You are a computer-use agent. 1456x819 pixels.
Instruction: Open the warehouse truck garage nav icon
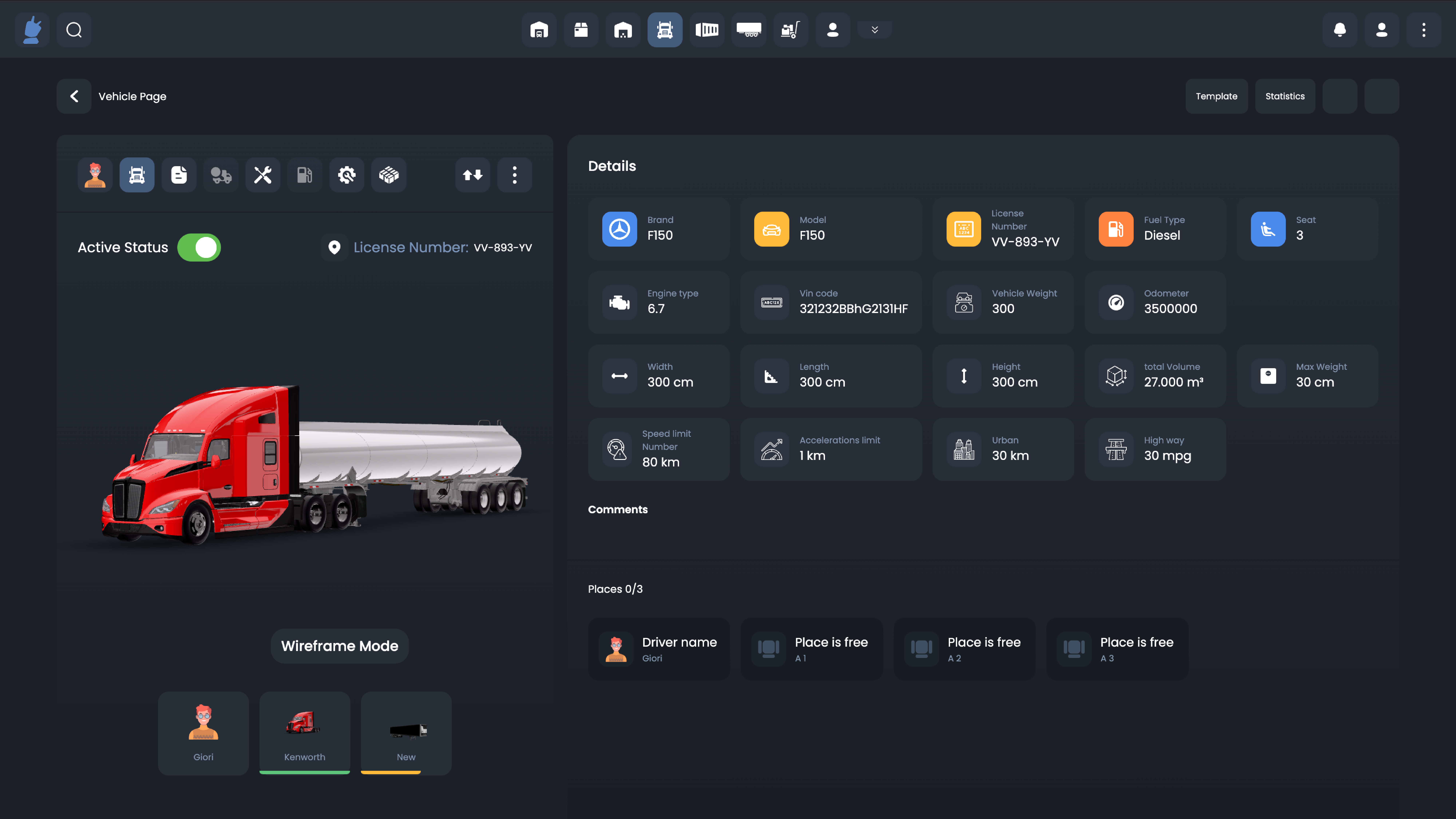pyautogui.click(x=539, y=30)
